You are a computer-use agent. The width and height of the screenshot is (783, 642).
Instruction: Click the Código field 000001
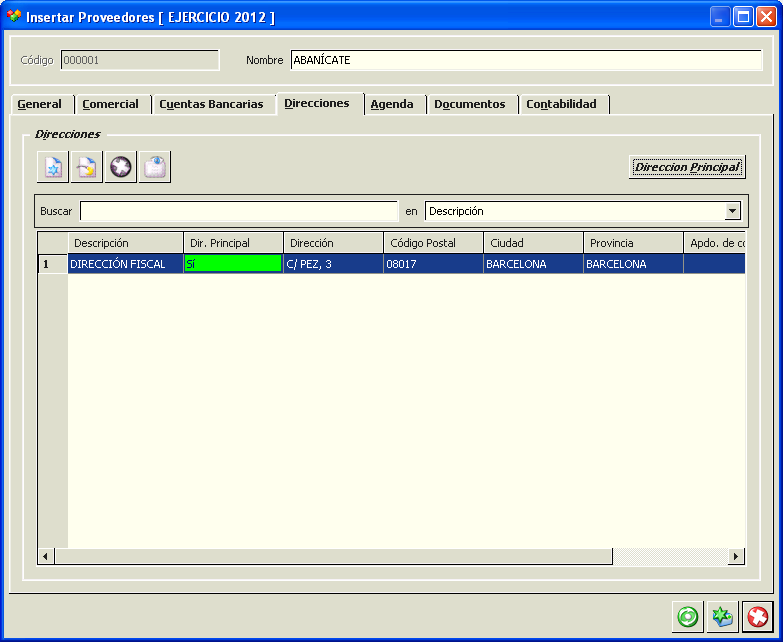[x=140, y=60]
